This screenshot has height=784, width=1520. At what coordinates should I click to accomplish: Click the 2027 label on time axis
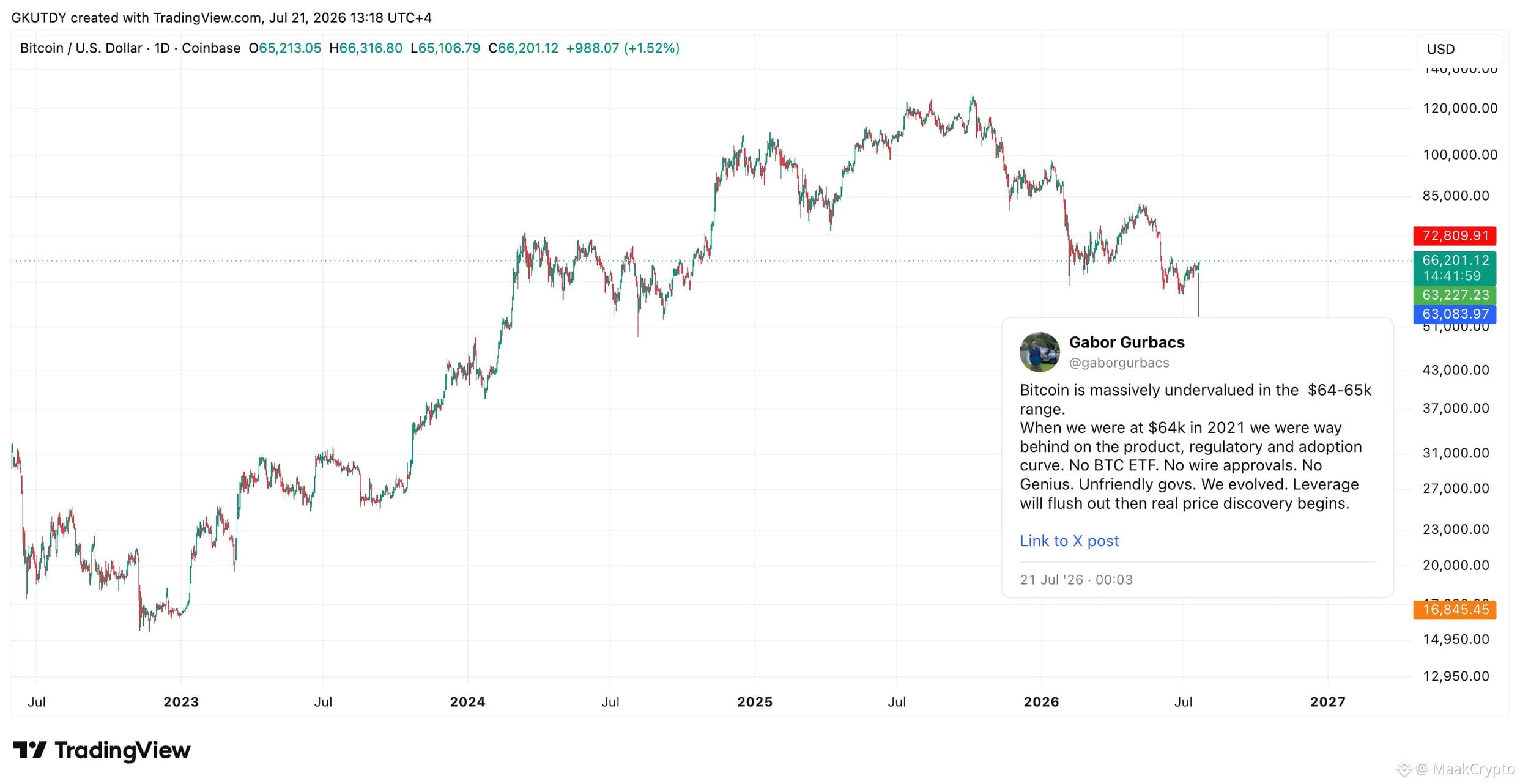click(x=1327, y=702)
